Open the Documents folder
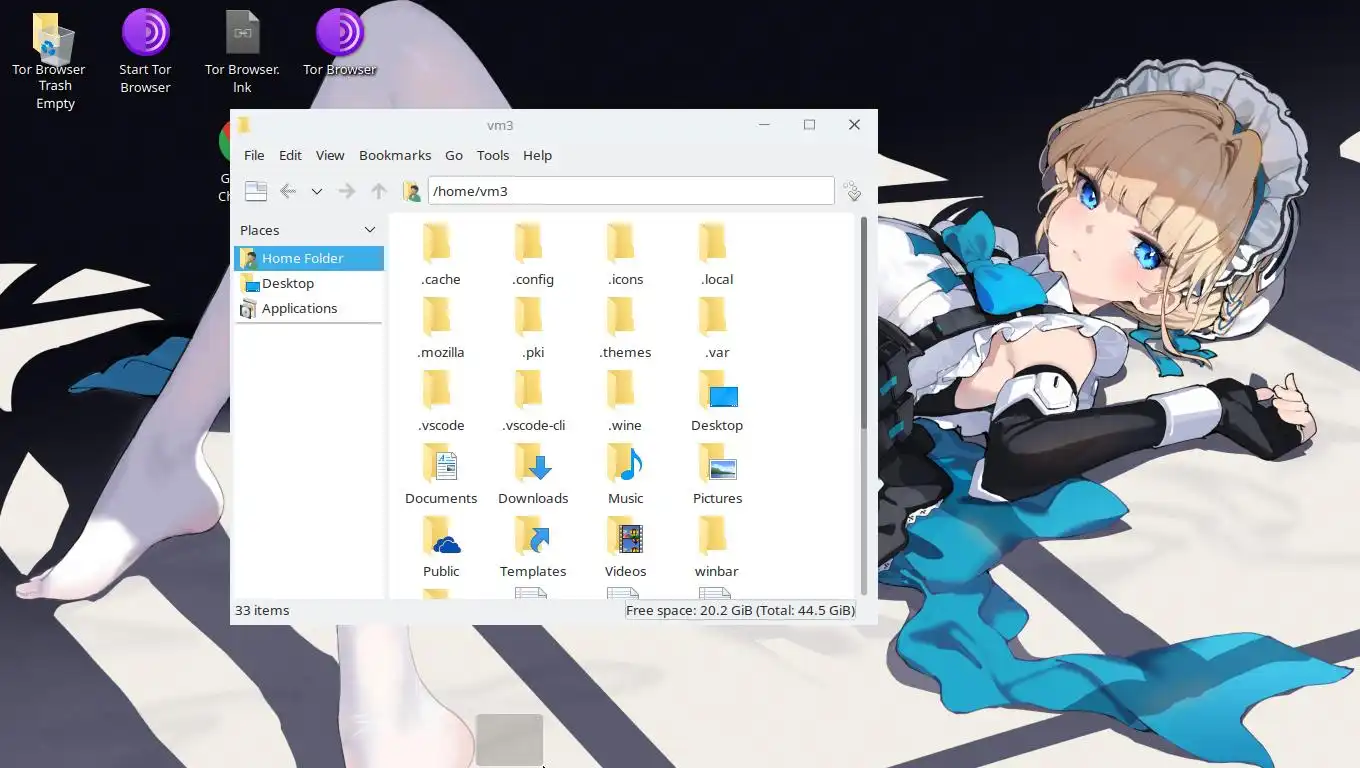 tap(441, 474)
